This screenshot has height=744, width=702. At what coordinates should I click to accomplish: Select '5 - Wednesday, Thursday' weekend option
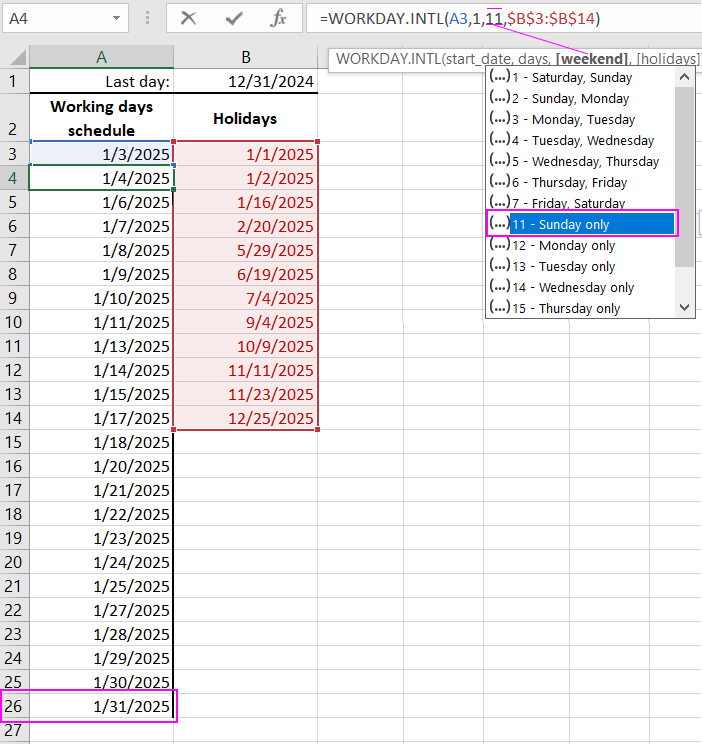click(x=581, y=161)
